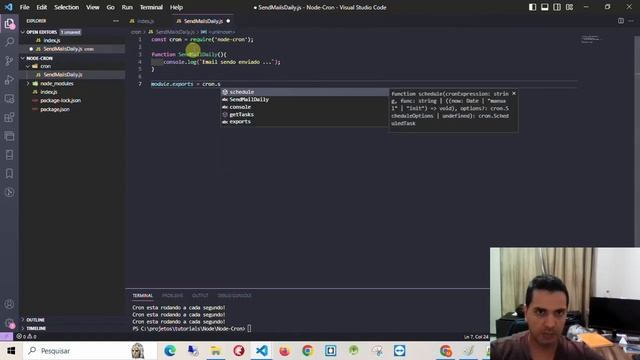Switch to the PROBLEMS panel tab
The width and height of the screenshot is (640, 360).
172,296
